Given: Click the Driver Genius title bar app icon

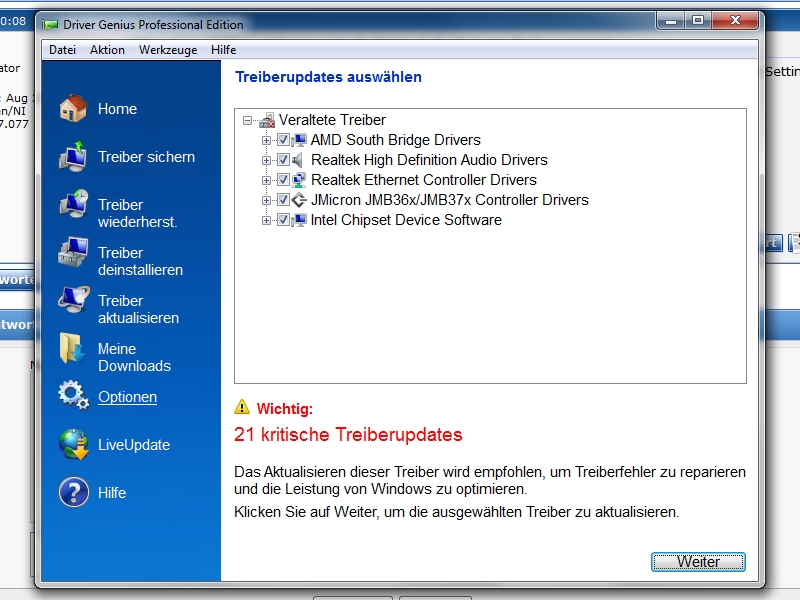Looking at the screenshot, I should [x=50, y=25].
